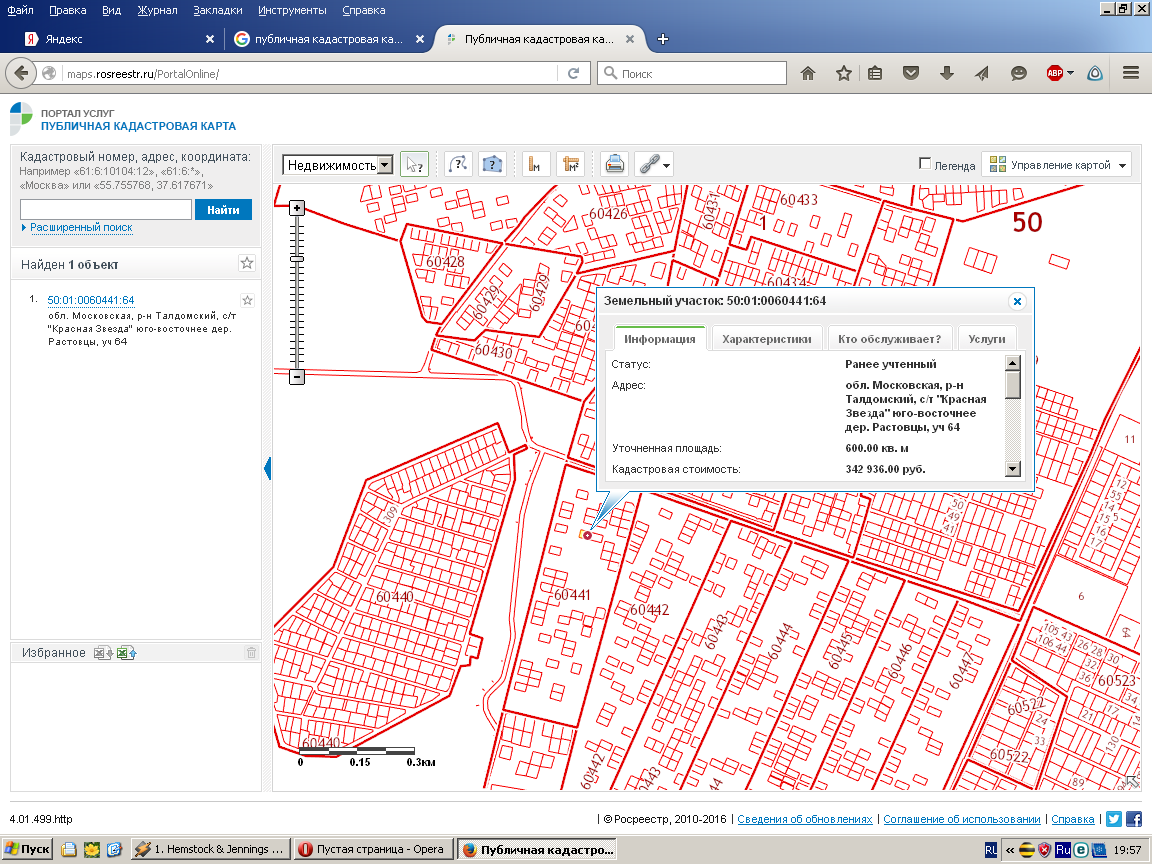This screenshot has width=1152, height=864.
Task: Switch to Пустая страница - Opera taskbar item
Action: pyautogui.click(x=372, y=849)
